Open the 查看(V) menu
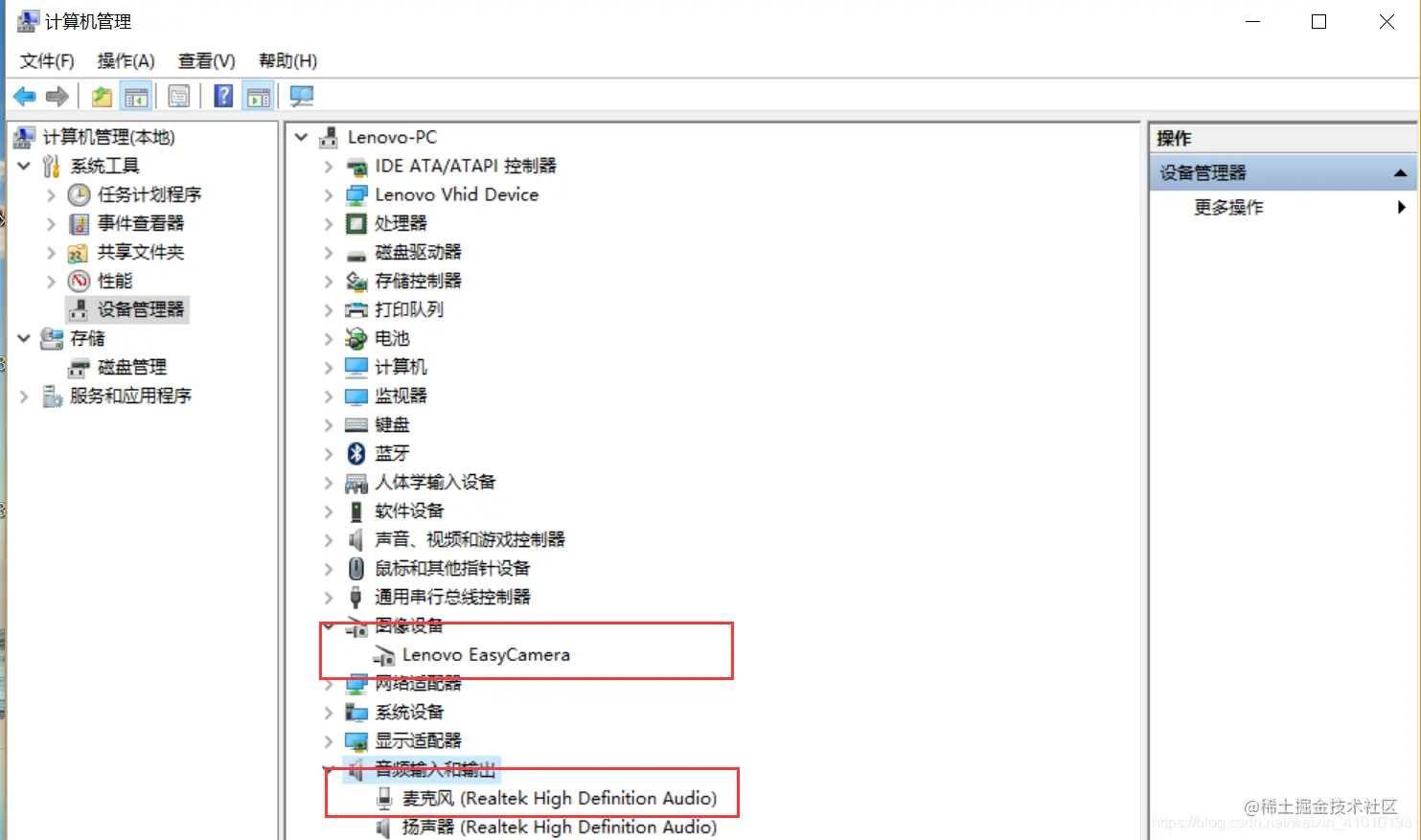Screen dimensions: 1421x840 click(206, 61)
